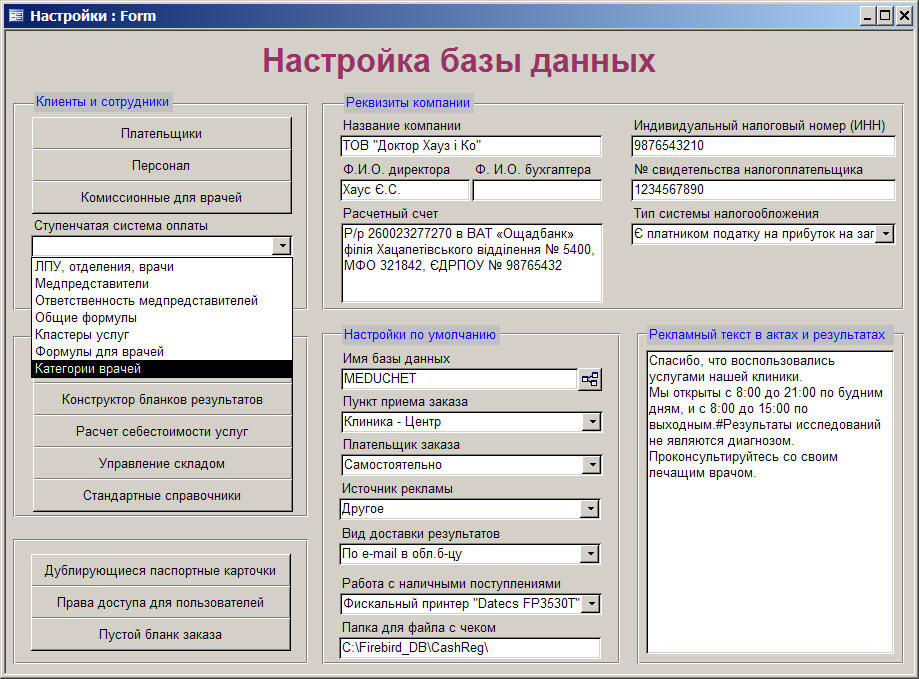Open Стандартные справочники
919x679 pixels.
(162, 496)
